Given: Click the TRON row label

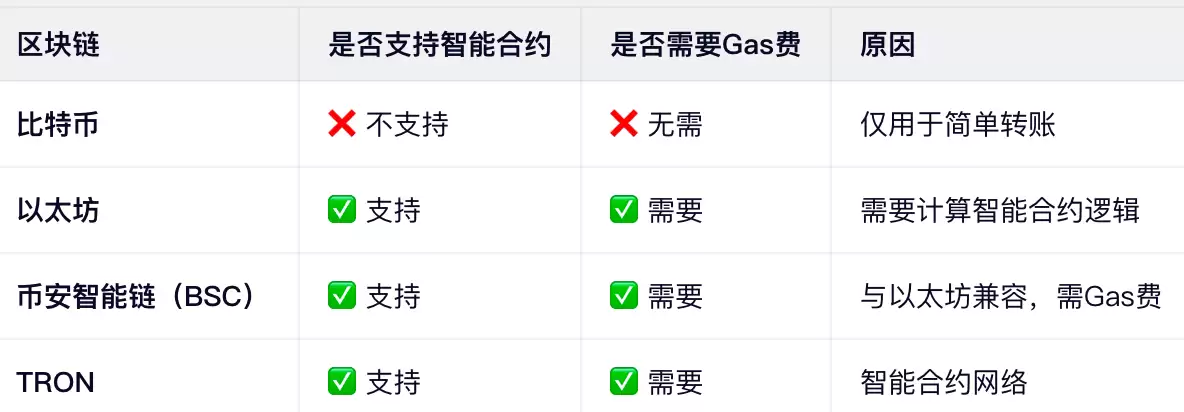Looking at the screenshot, I should click(x=56, y=382).
